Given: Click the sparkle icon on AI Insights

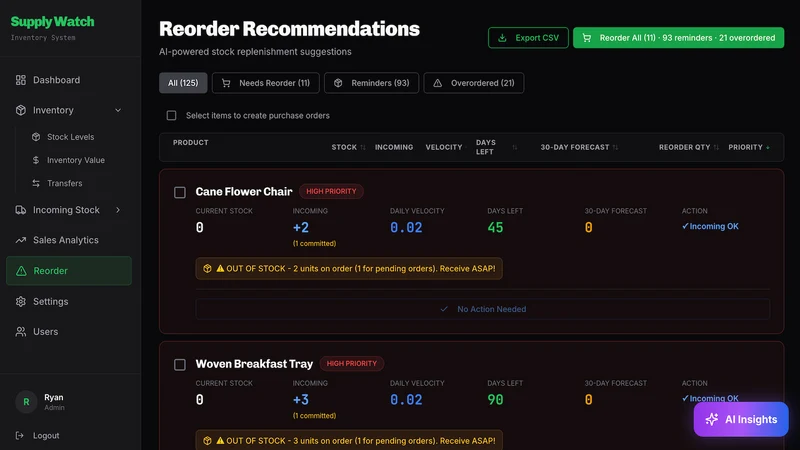Looking at the screenshot, I should pos(712,419).
